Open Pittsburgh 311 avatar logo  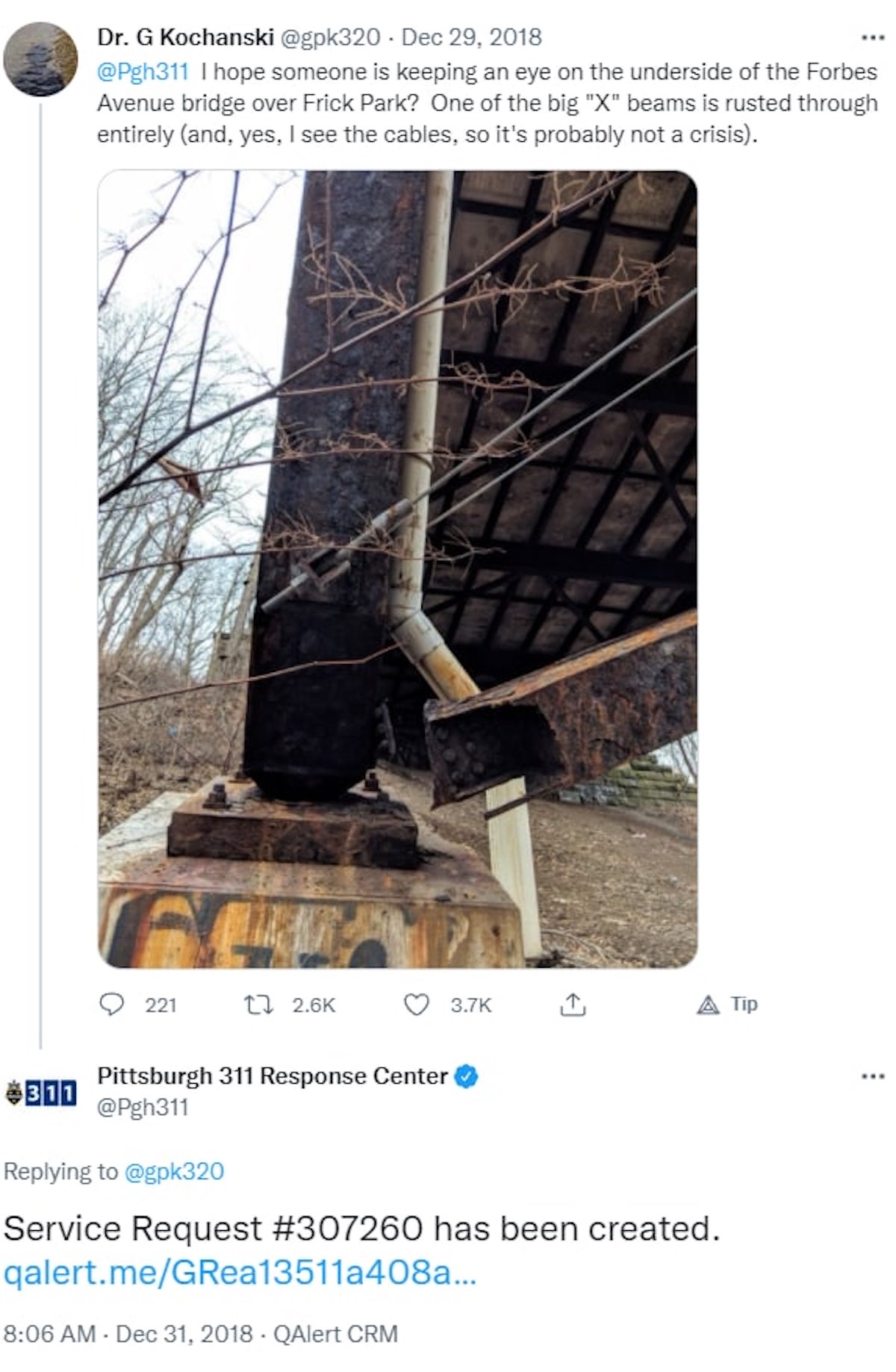point(40,1093)
